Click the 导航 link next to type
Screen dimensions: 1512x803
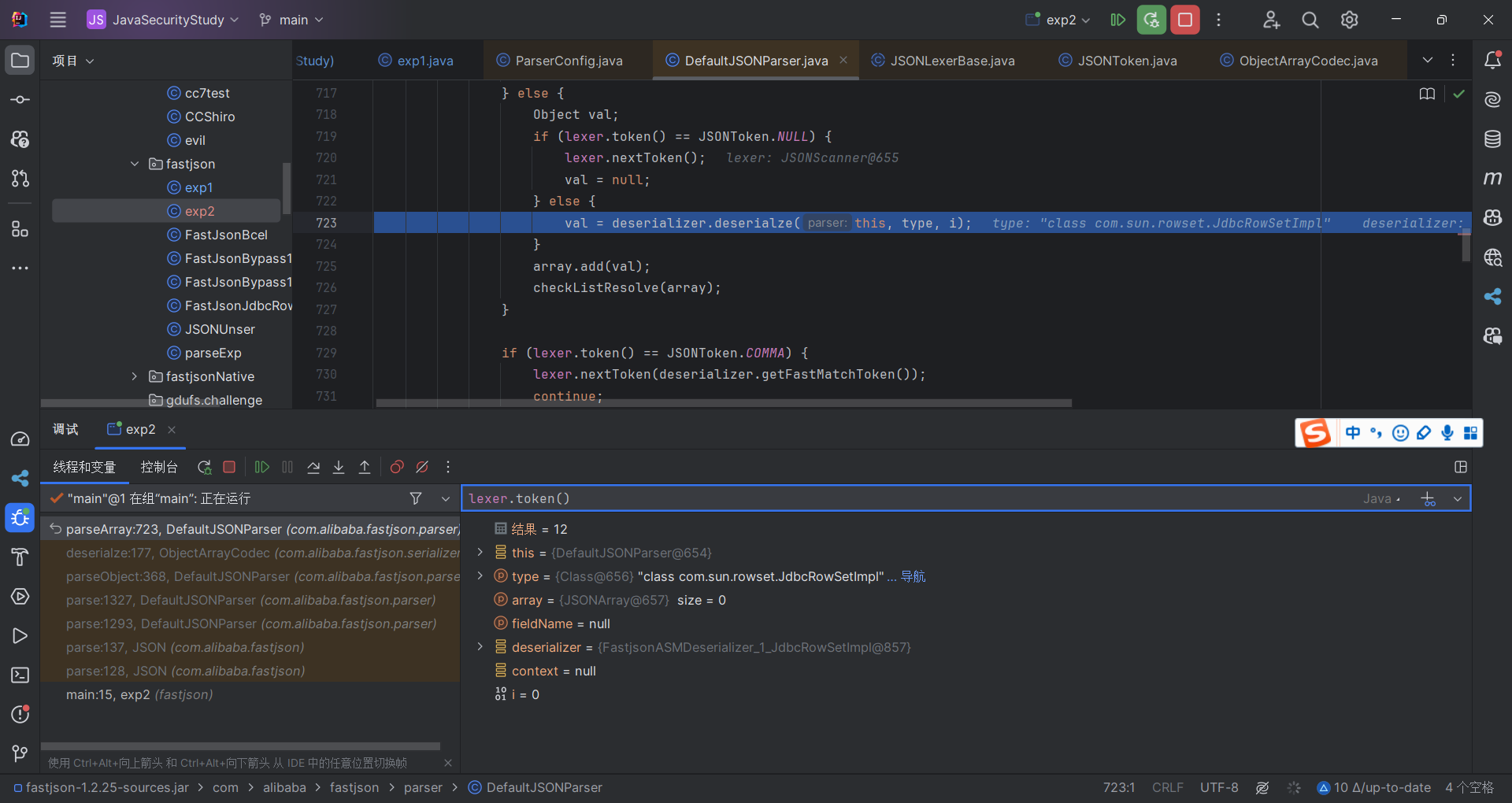click(913, 576)
